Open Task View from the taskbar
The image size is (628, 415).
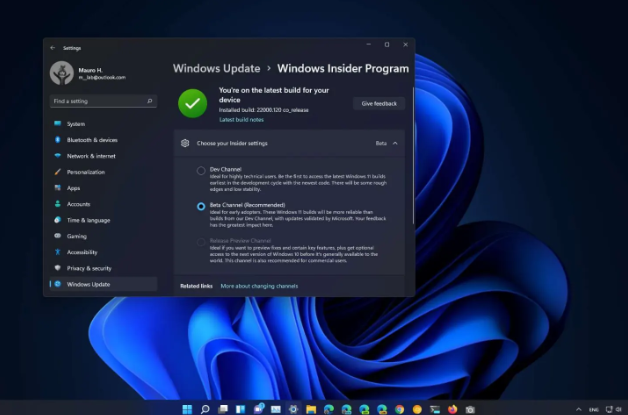click(x=223, y=409)
